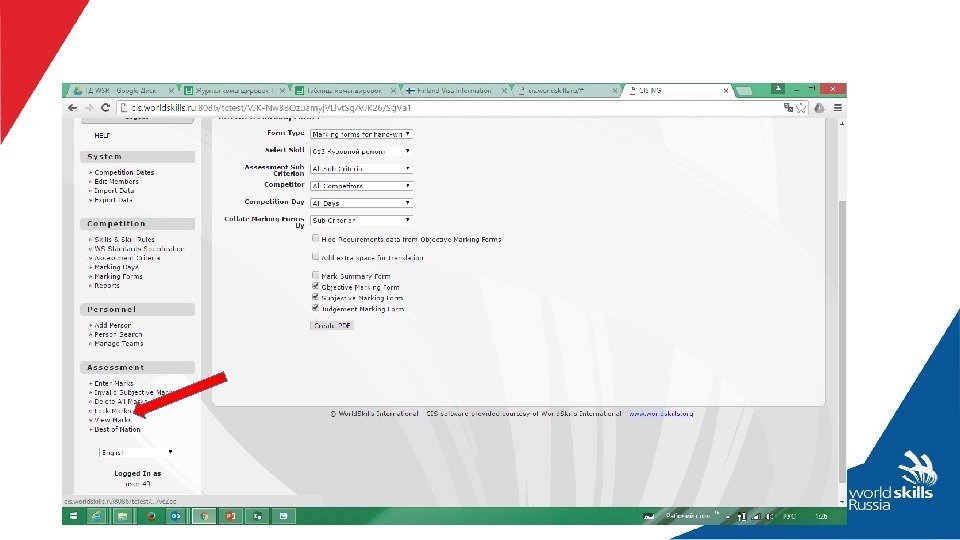Open View Marks in the Assessment section
The image size is (960, 540).
113,421
